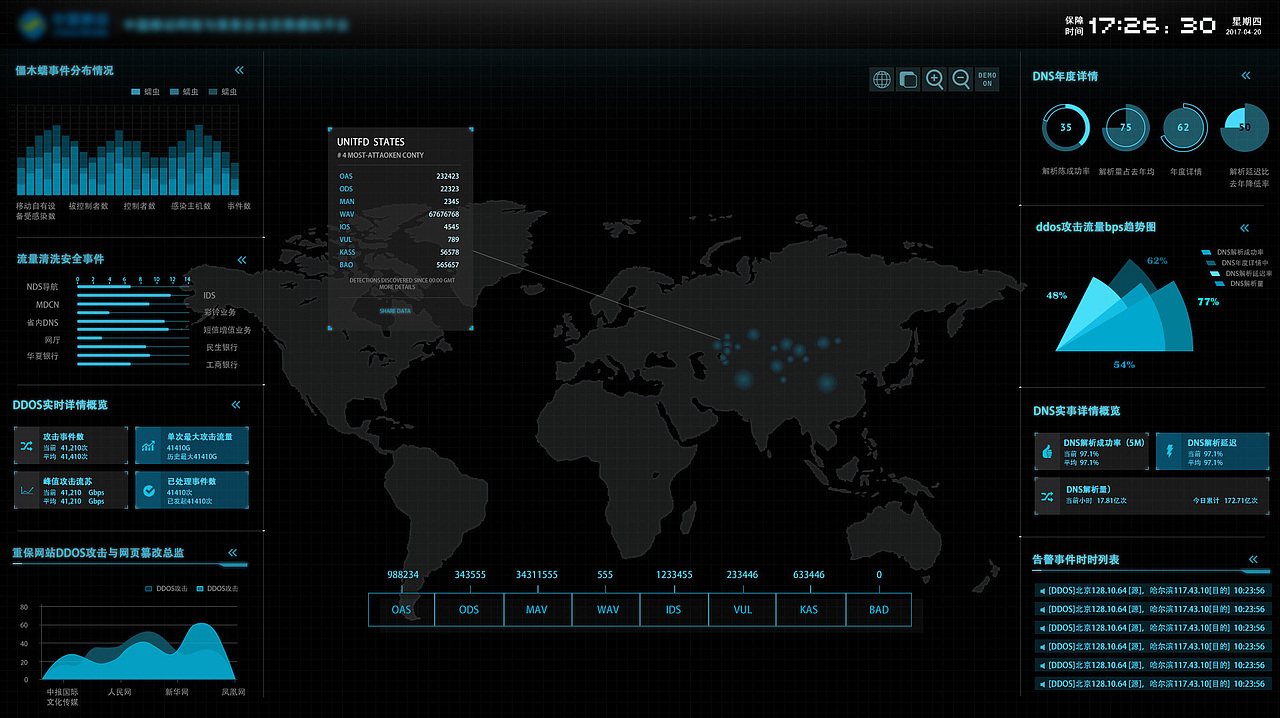Click the checkmark icon on 已处理事件数 card
1280x718 pixels.
(148, 491)
